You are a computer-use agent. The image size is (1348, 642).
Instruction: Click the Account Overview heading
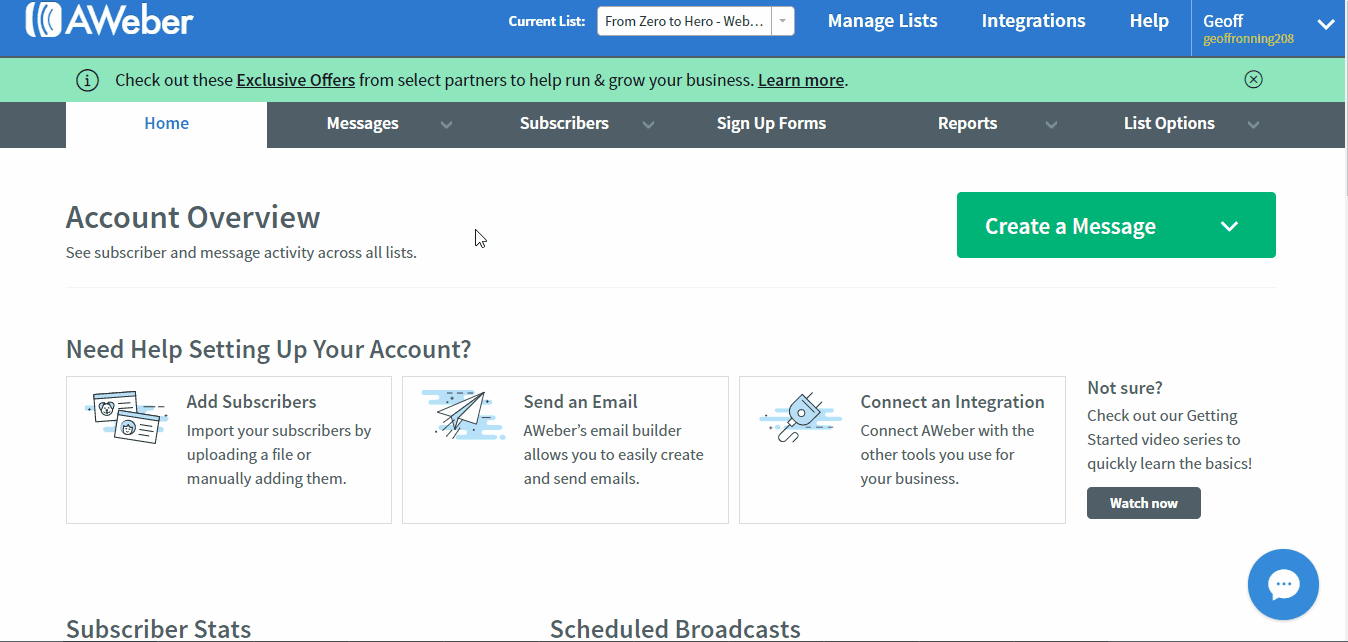pyautogui.click(x=193, y=217)
